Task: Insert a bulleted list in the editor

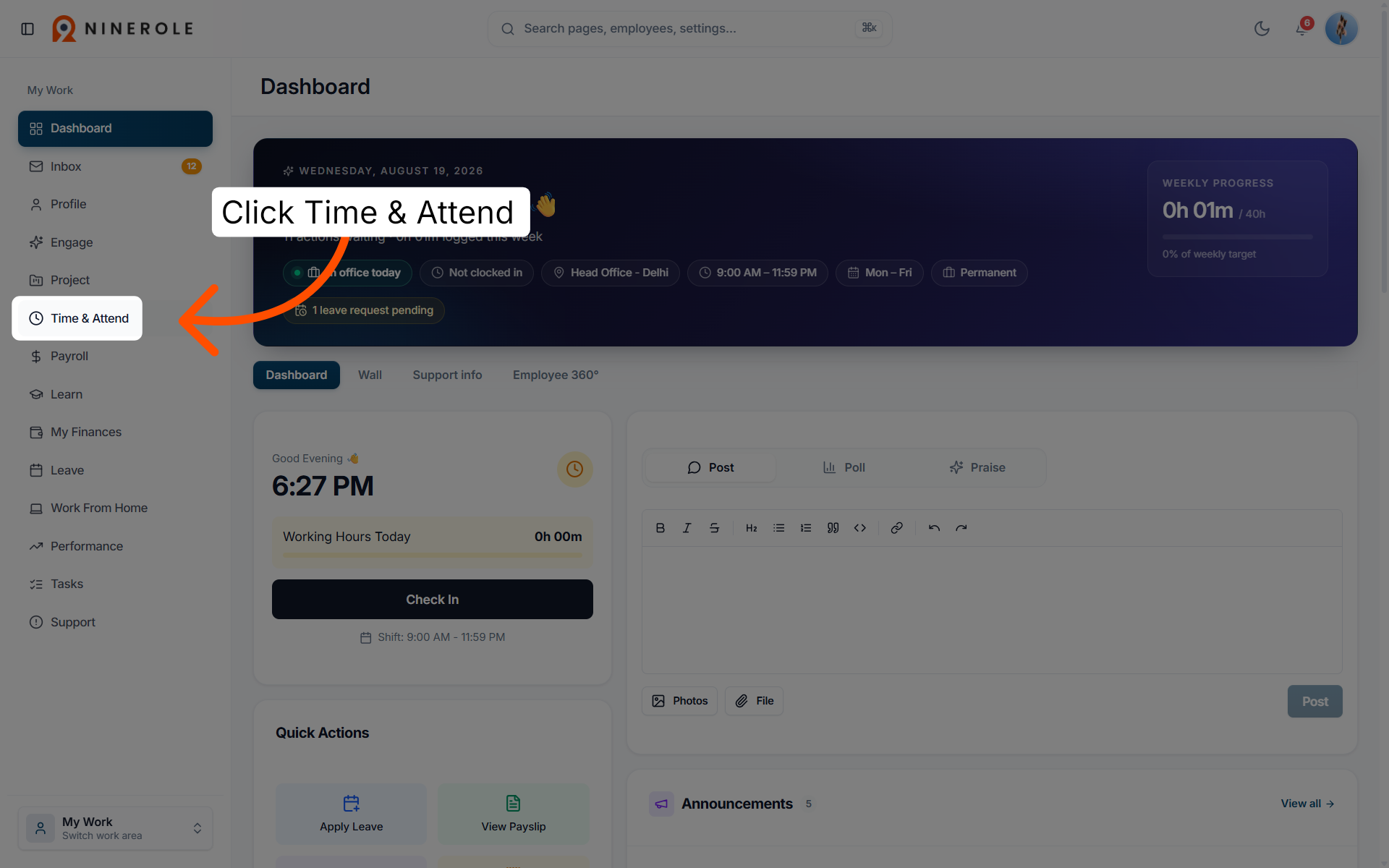Action: click(x=778, y=528)
